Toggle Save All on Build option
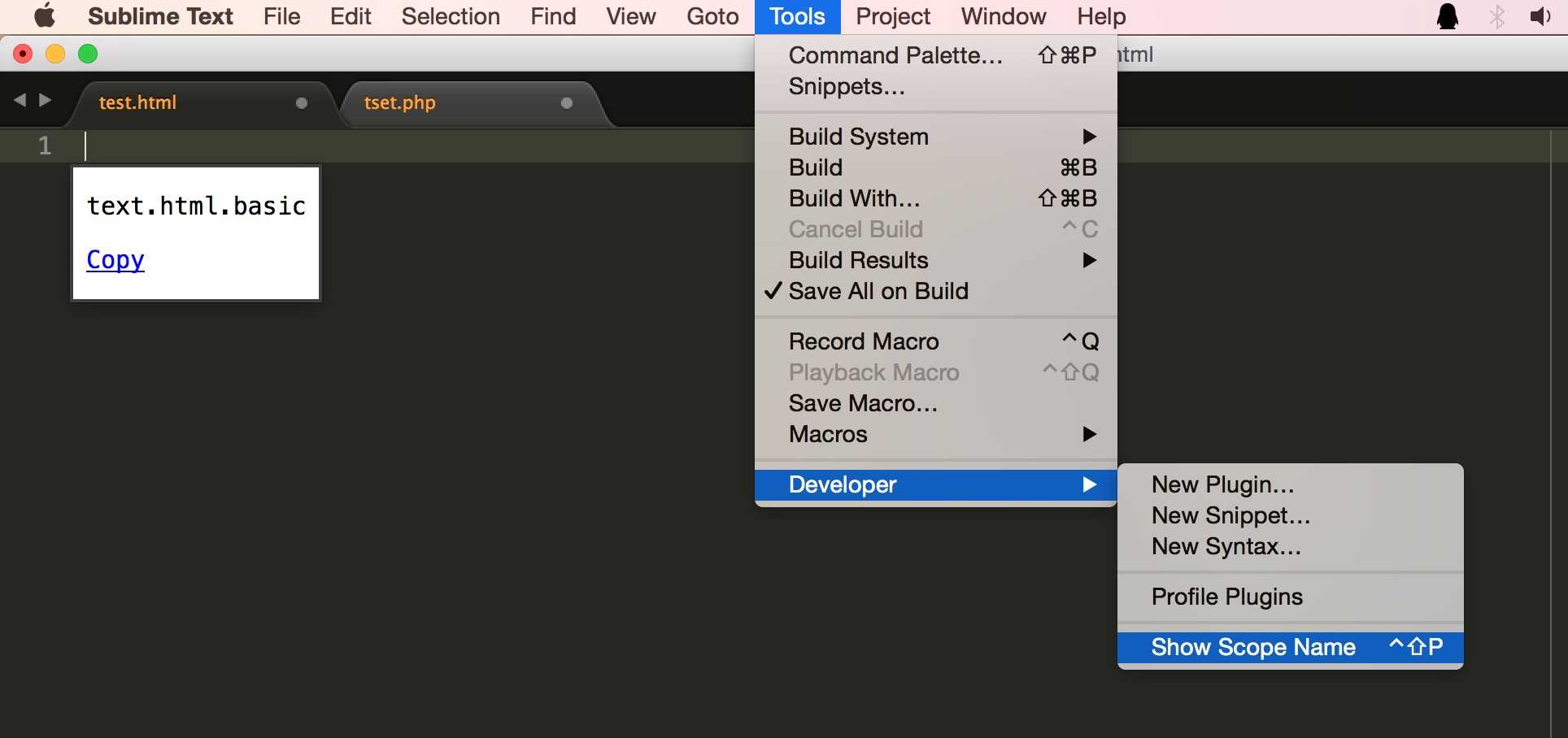Screen dimensions: 1568x738 coord(935,291)
